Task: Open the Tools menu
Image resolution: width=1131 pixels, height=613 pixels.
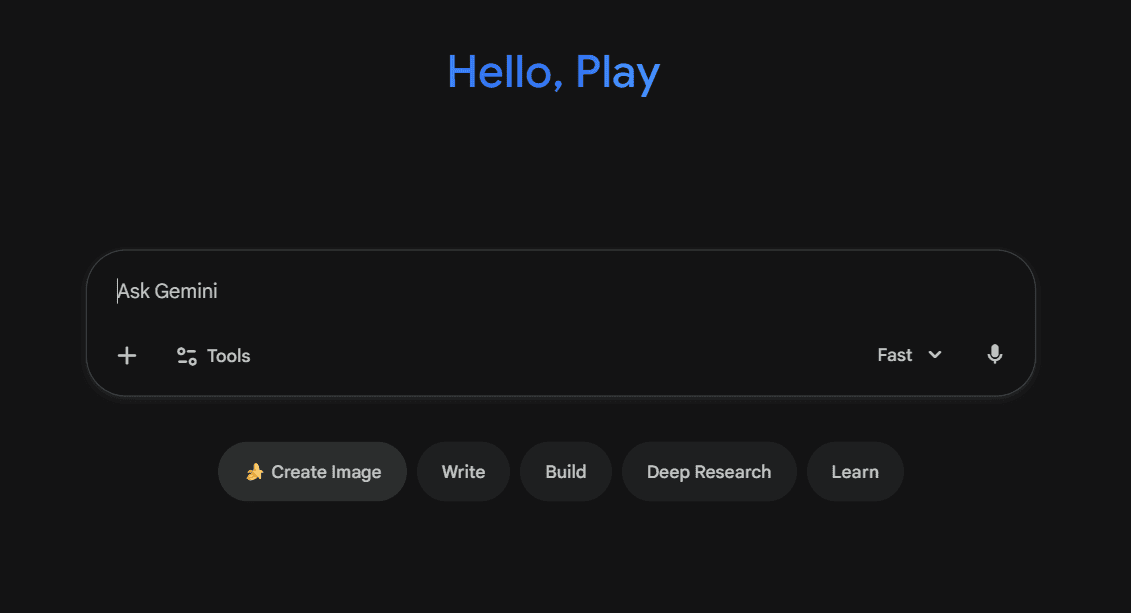Action: pos(214,356)
